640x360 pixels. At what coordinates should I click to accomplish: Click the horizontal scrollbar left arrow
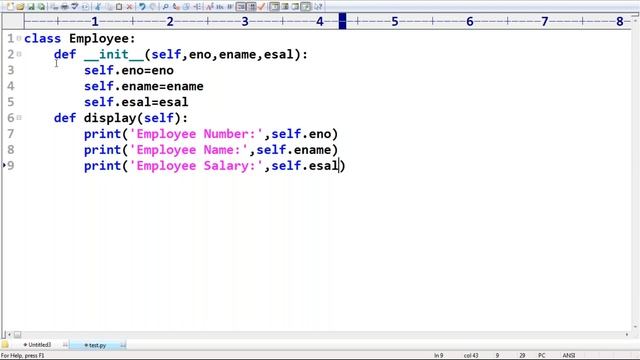point(9,335)
